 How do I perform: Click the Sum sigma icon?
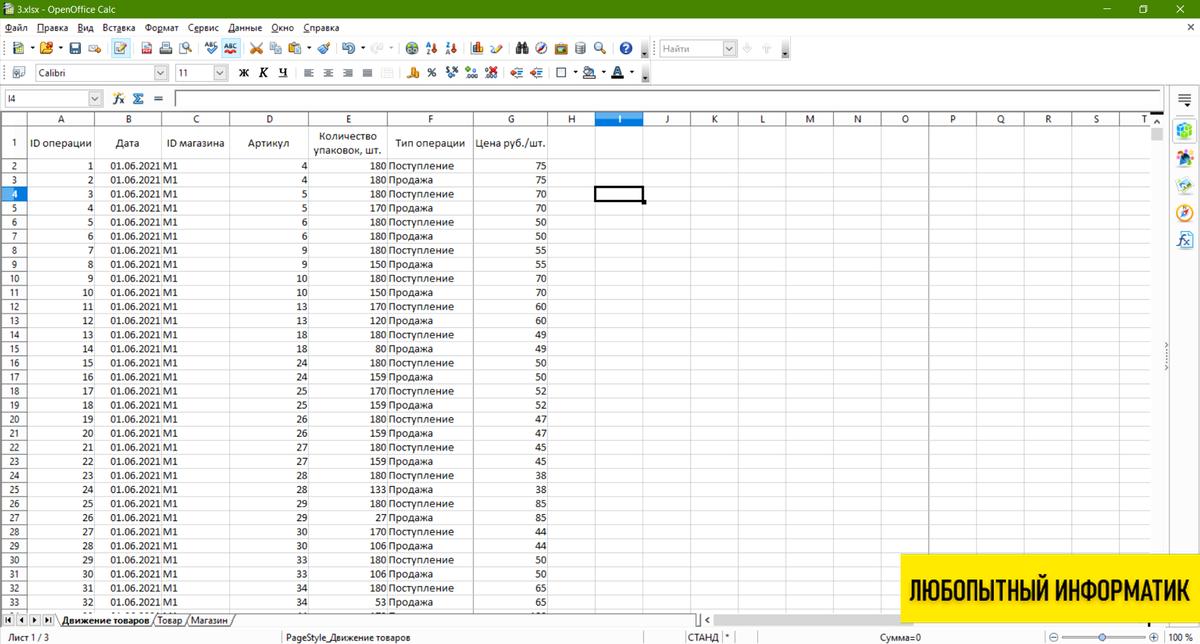(x=138, y=99)
